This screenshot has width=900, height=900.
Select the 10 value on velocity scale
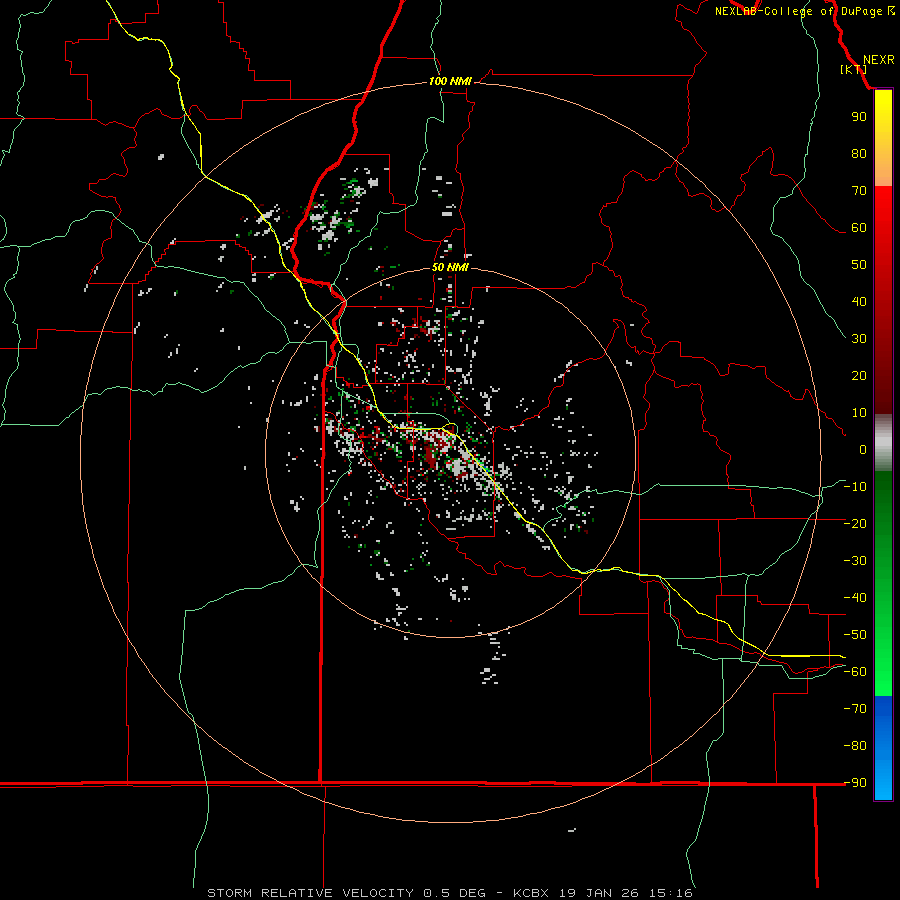(859, 413)
